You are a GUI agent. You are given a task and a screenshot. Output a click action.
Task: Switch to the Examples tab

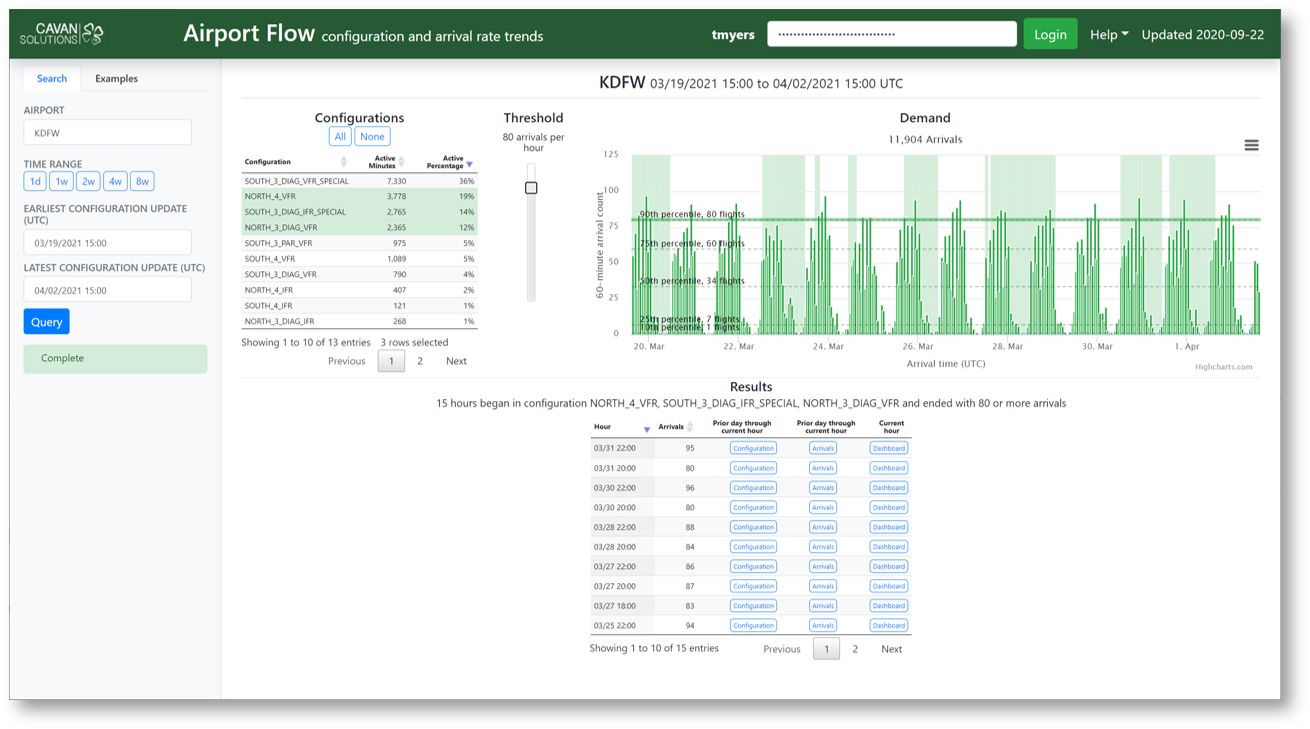pyautogui.click(x=116, y=78)
